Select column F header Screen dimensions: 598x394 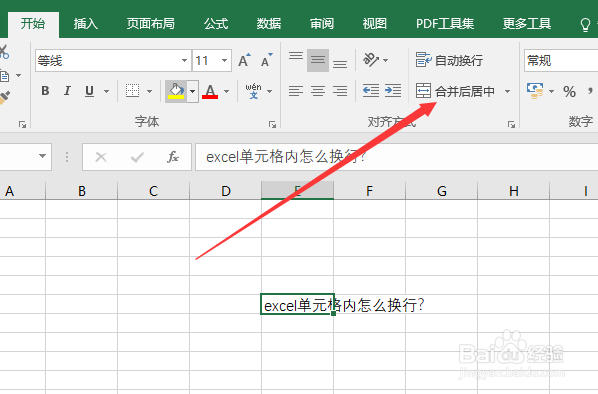pos(370,190)
